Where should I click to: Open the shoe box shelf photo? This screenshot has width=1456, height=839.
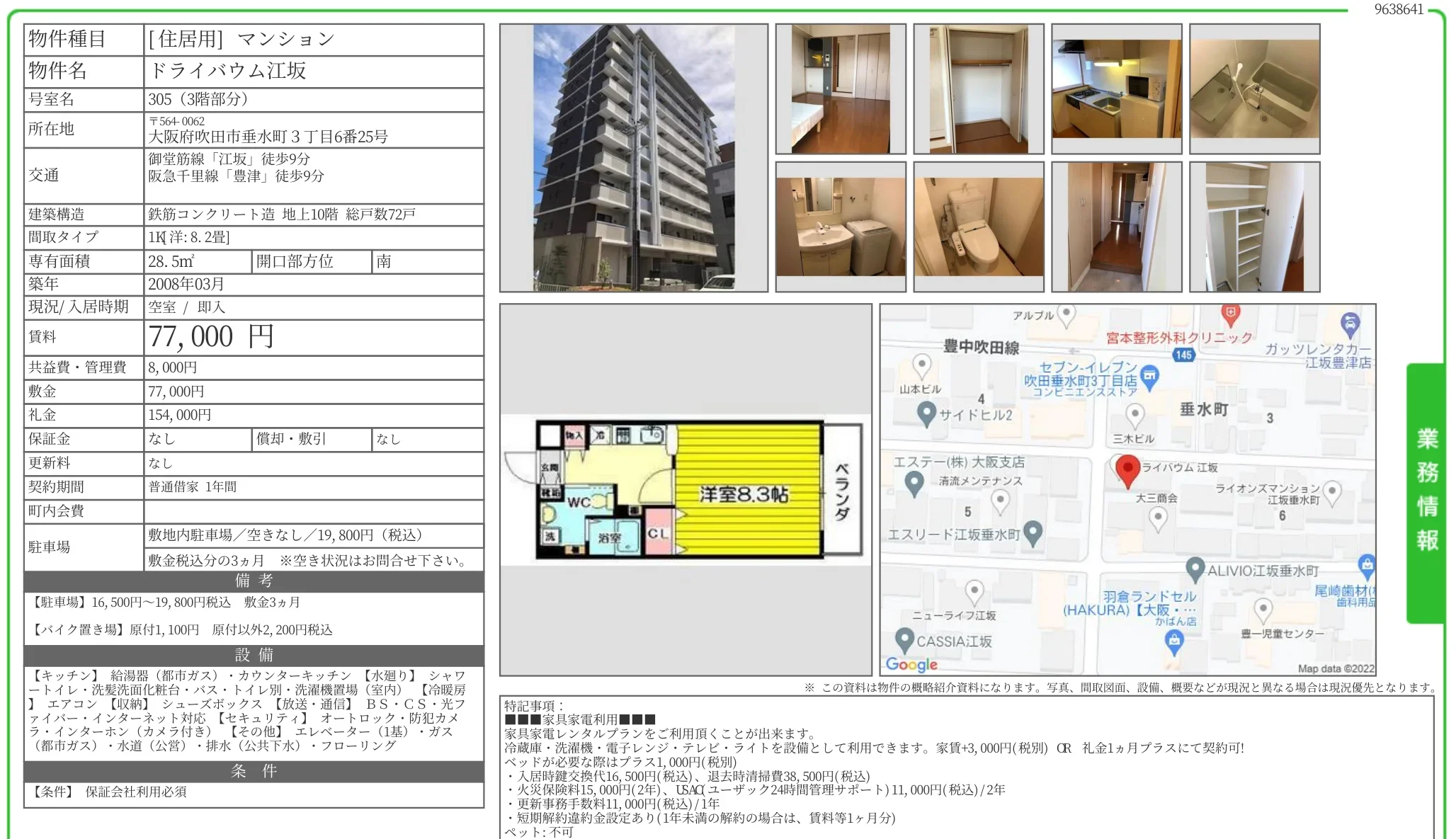pyautogui.click(x=1255, y=227)
